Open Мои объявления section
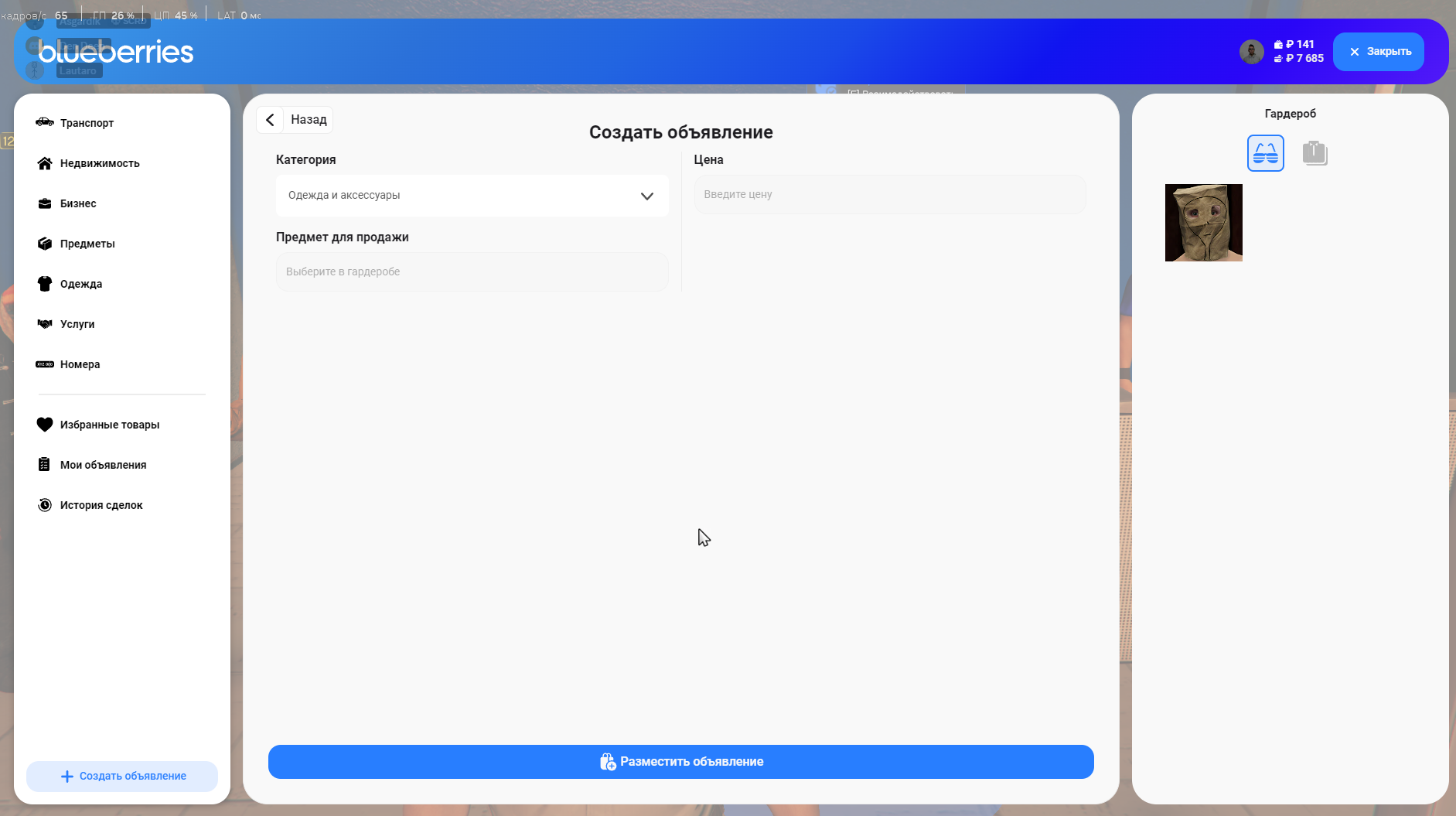 pos(103,465)
